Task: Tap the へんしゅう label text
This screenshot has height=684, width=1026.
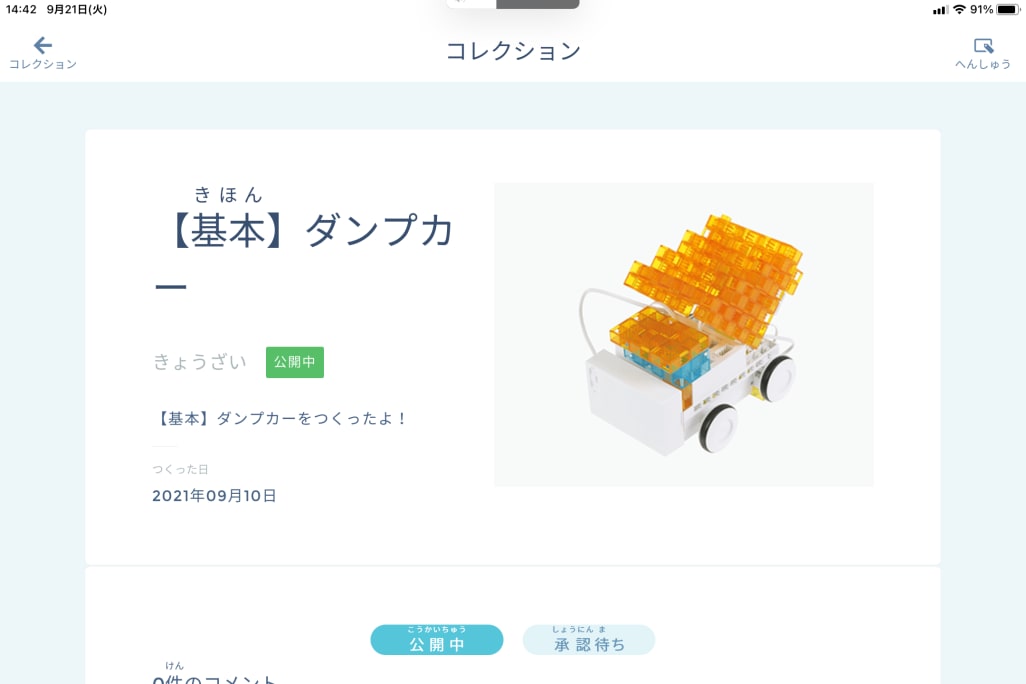Action: click(x=983, y=64)
